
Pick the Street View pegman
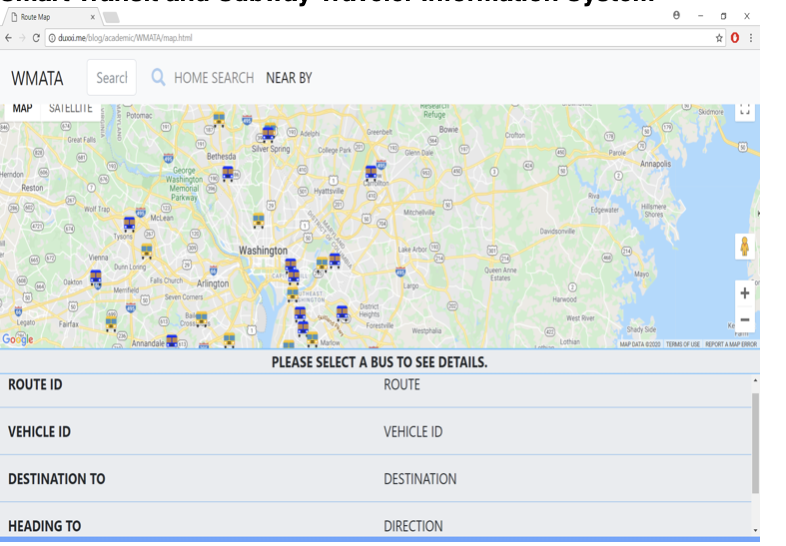pos(745,247)
